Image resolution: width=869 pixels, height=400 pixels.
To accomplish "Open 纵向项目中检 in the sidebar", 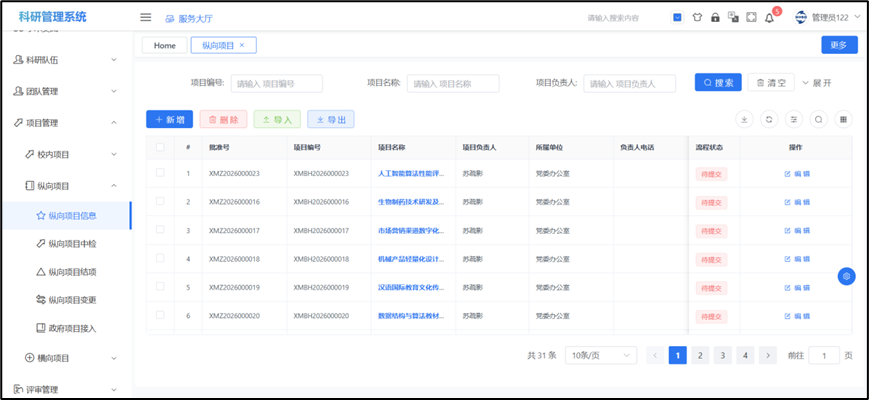I will 72,243.
